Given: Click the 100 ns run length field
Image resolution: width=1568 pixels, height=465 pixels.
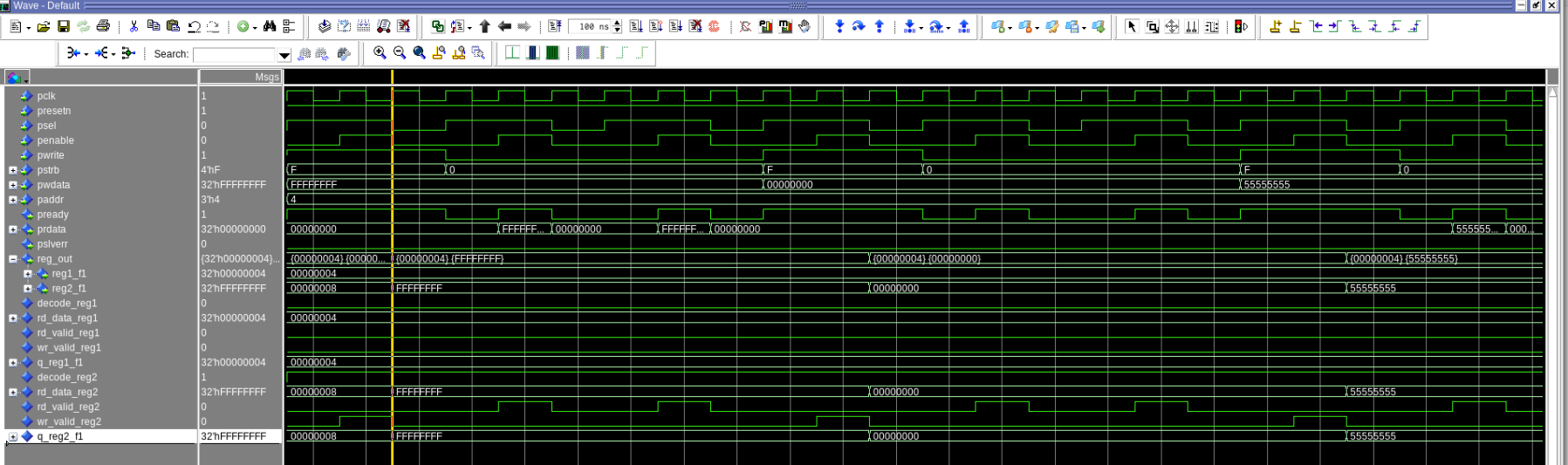Looking at the screenshot, I should [591, 27].
